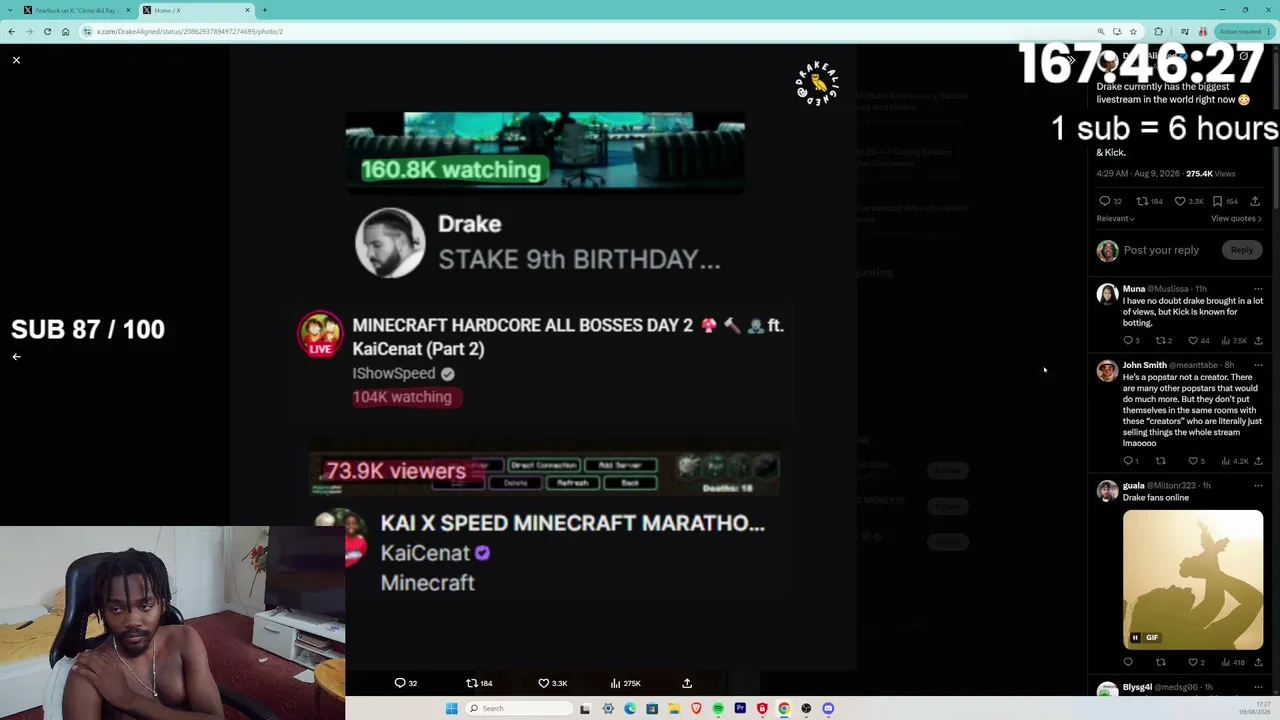Viewport: 1280px width, 720px height.
Task: Reload the current page
Action: tap(47, 31)
